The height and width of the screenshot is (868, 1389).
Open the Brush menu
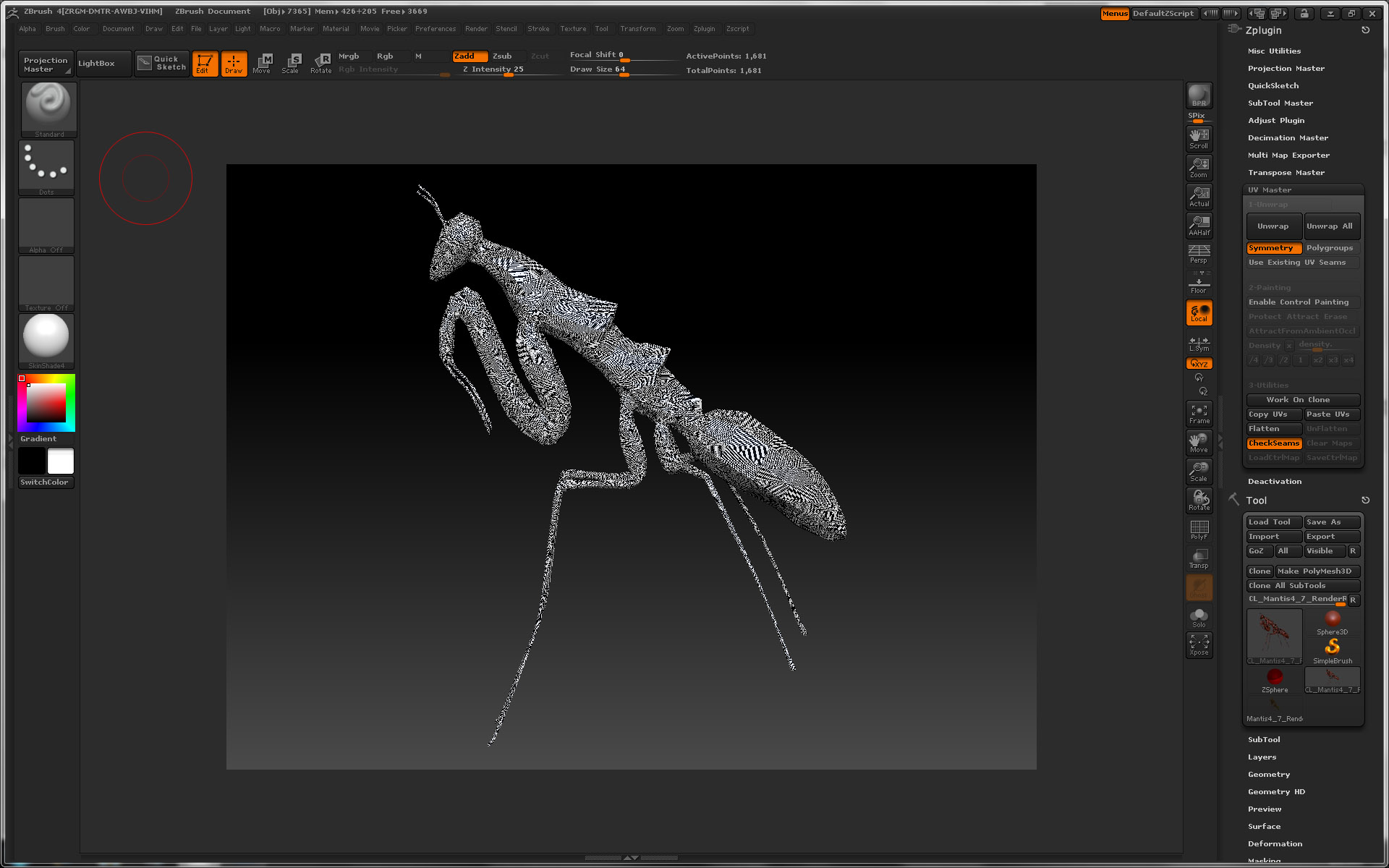point(55,29)
